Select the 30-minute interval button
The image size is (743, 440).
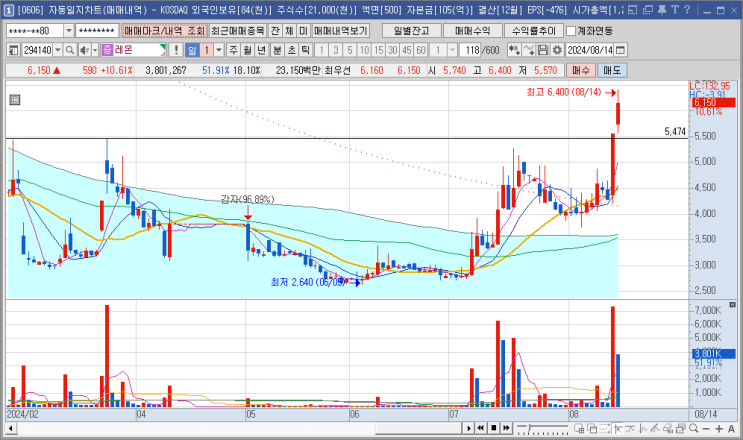392,50
